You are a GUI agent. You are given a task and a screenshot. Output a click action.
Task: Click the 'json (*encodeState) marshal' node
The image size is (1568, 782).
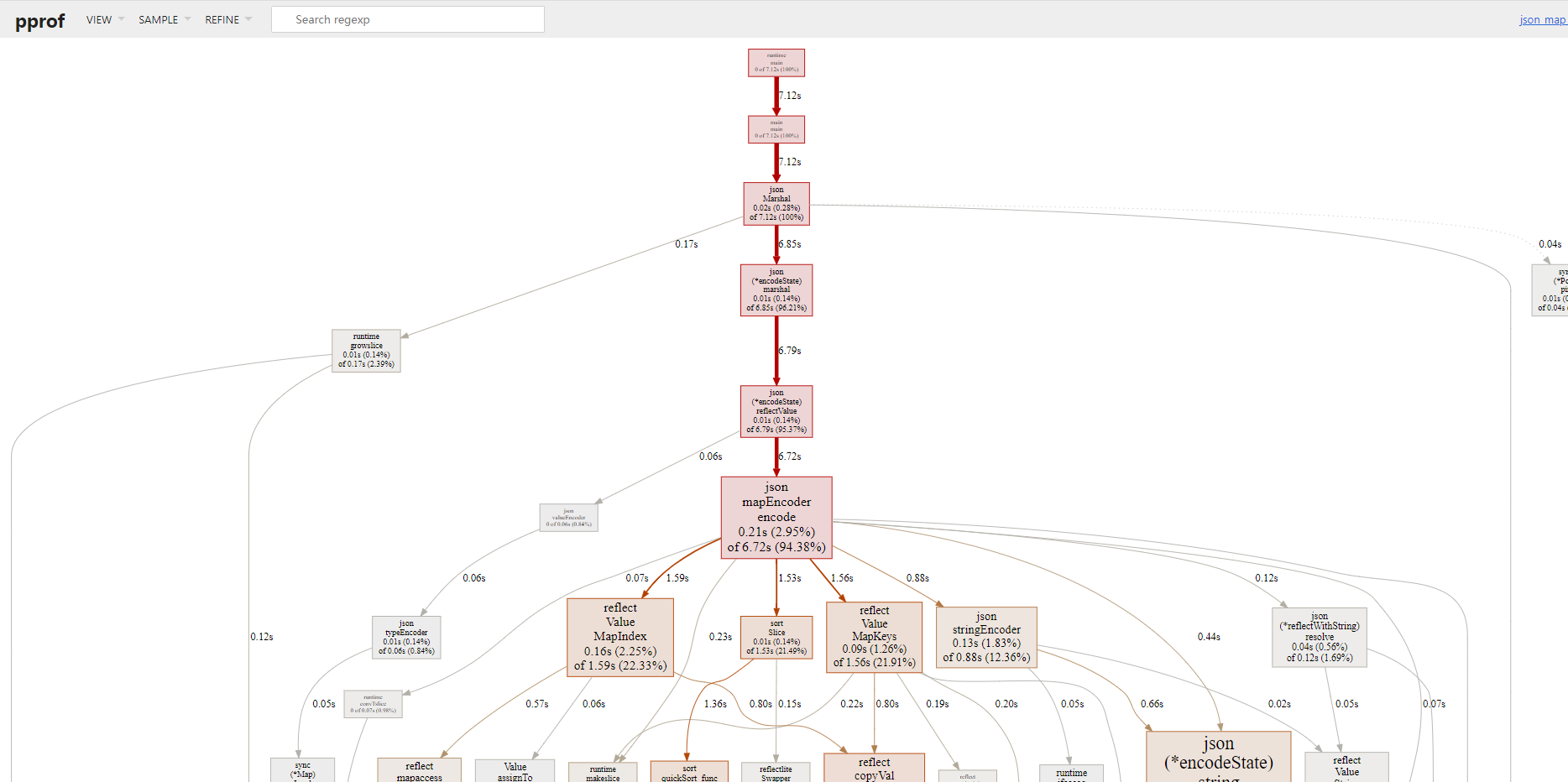click(x=776, y=290)
